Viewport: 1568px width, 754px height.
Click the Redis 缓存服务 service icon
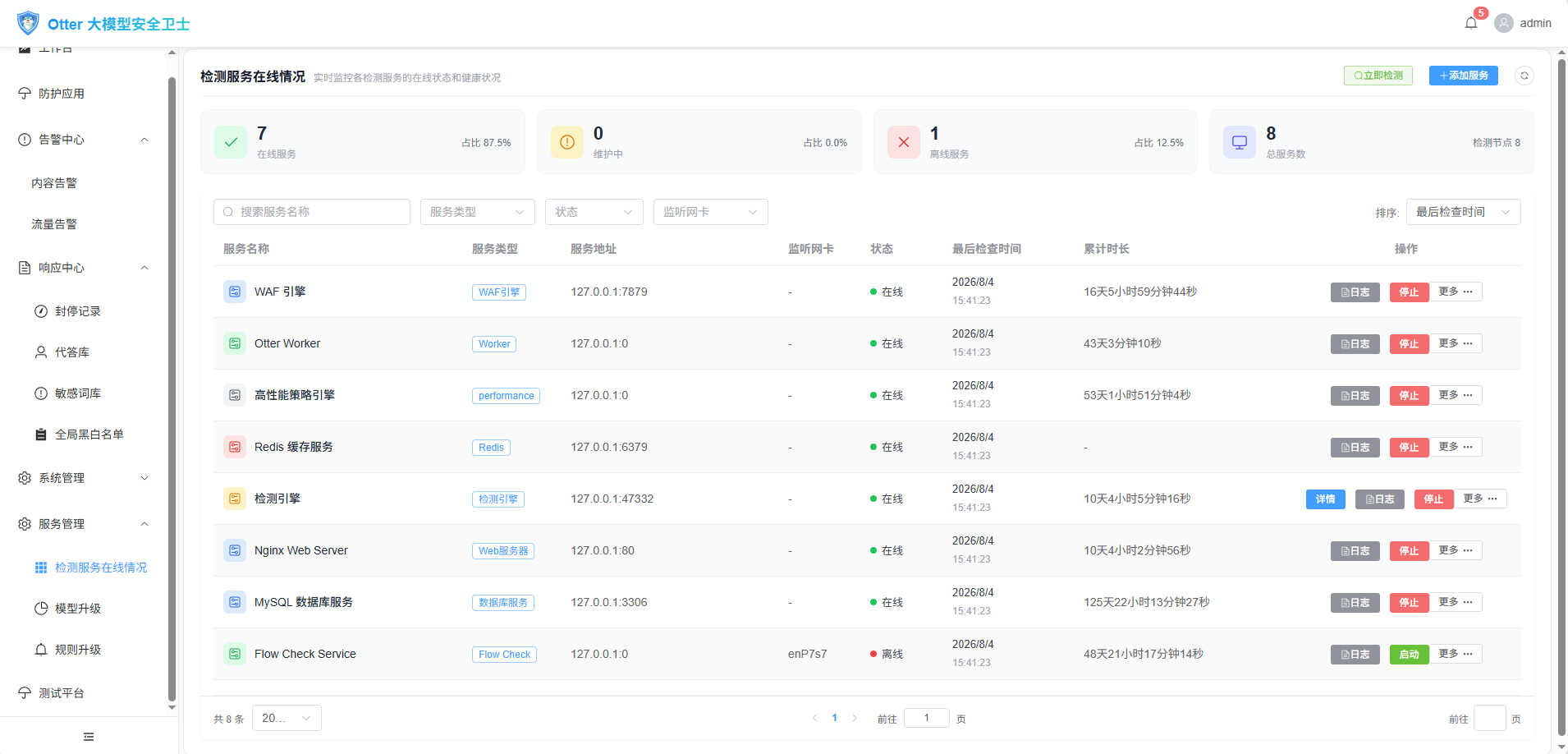point(235,447)
